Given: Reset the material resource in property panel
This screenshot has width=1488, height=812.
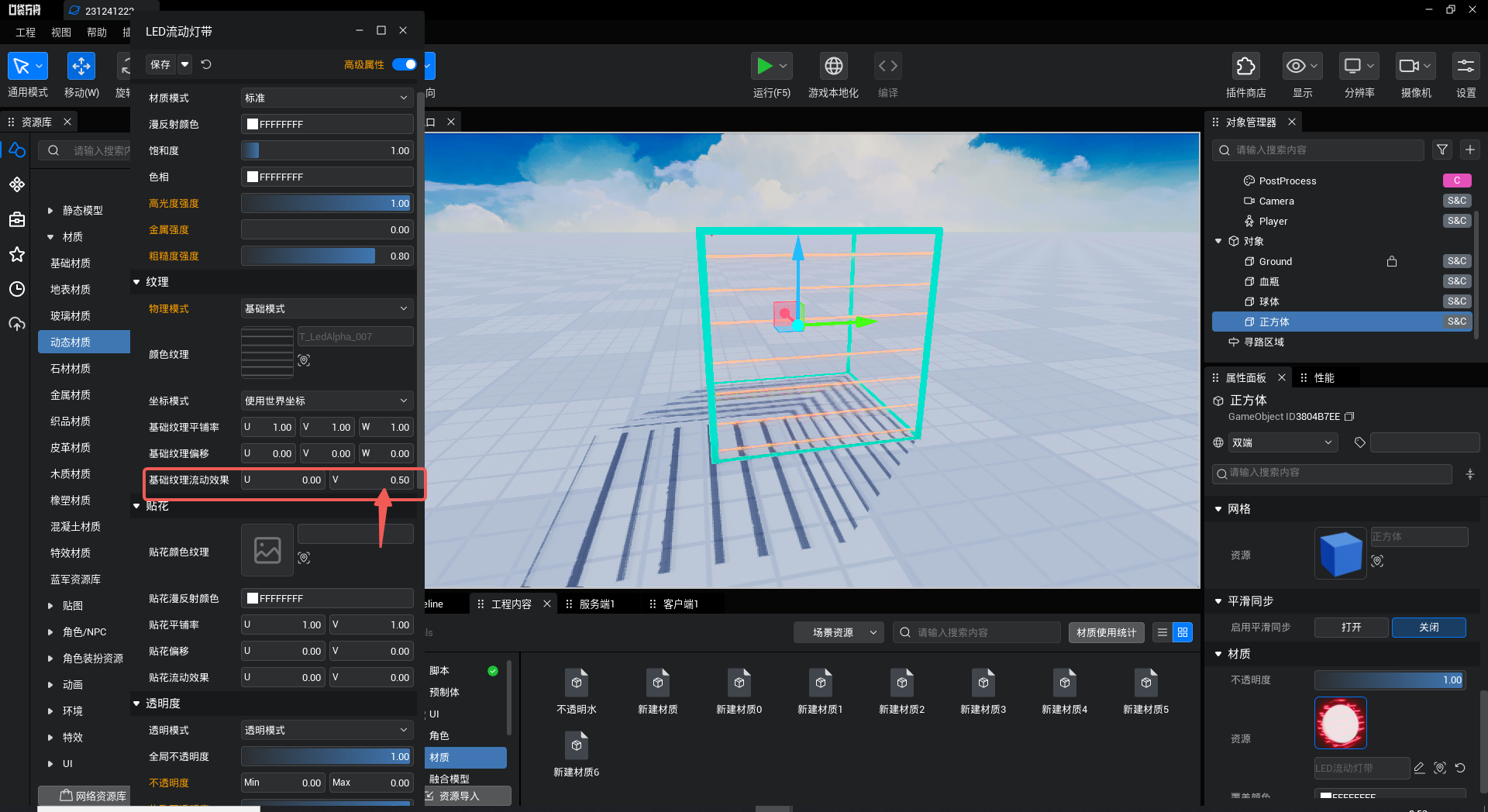Looking at the screenshot, I should coord(1460,768).
